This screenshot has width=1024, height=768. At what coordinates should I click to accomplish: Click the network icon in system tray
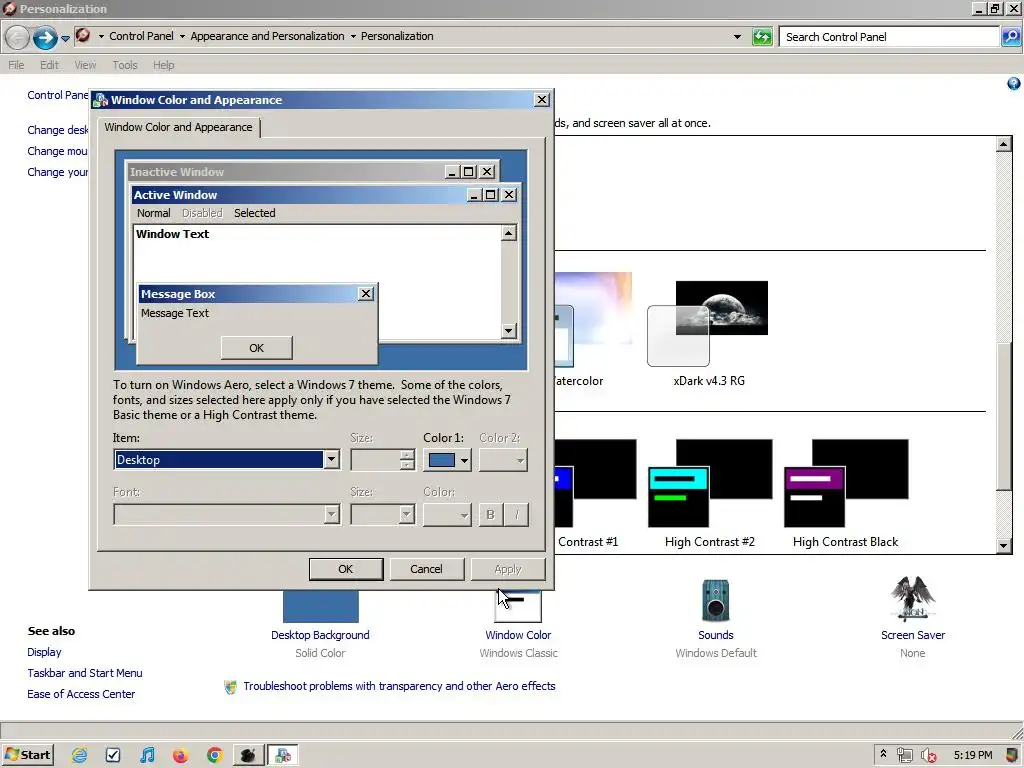click(x=904, y=756)
